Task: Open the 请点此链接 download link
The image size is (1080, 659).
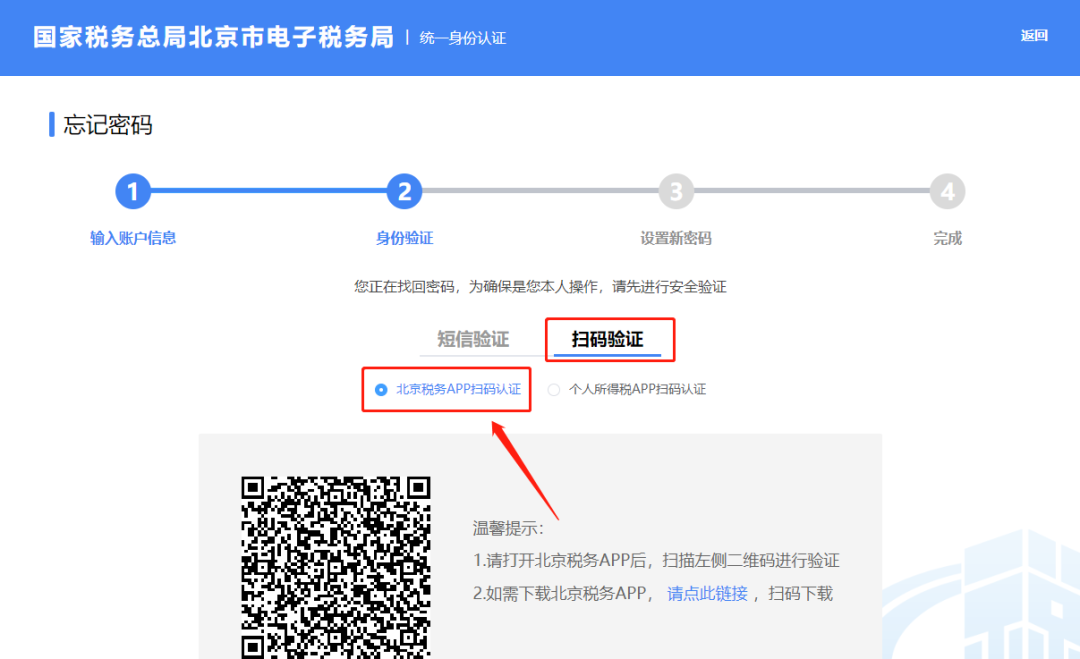Action: point(707,594)
